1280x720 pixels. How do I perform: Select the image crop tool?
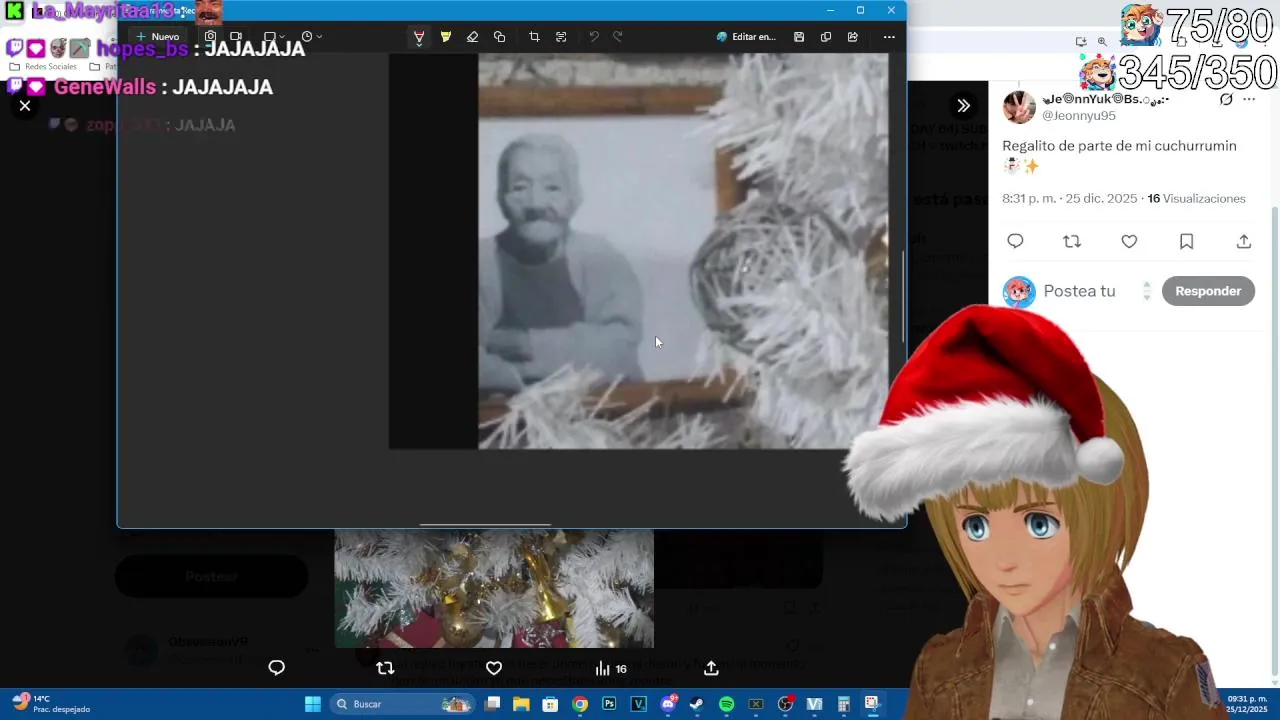click(x=534, y=37)
